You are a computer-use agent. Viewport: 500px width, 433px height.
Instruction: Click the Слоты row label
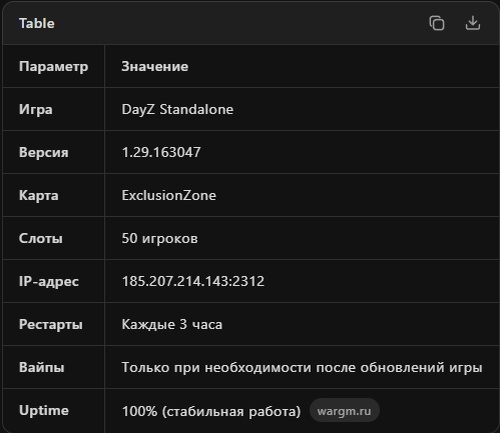tap(41, 238)
